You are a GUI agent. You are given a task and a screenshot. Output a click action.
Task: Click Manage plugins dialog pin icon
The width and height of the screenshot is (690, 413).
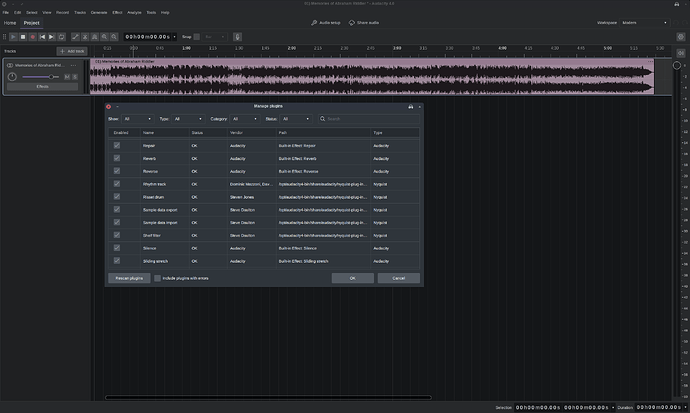[411, 106]
